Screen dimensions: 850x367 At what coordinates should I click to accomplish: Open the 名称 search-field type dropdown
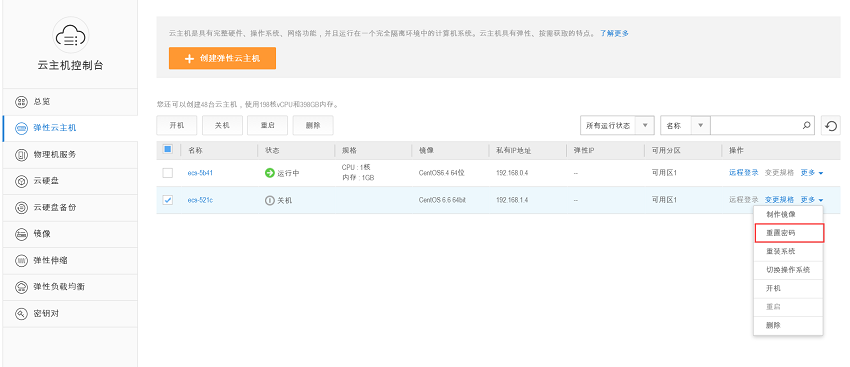tap(685, 125)
